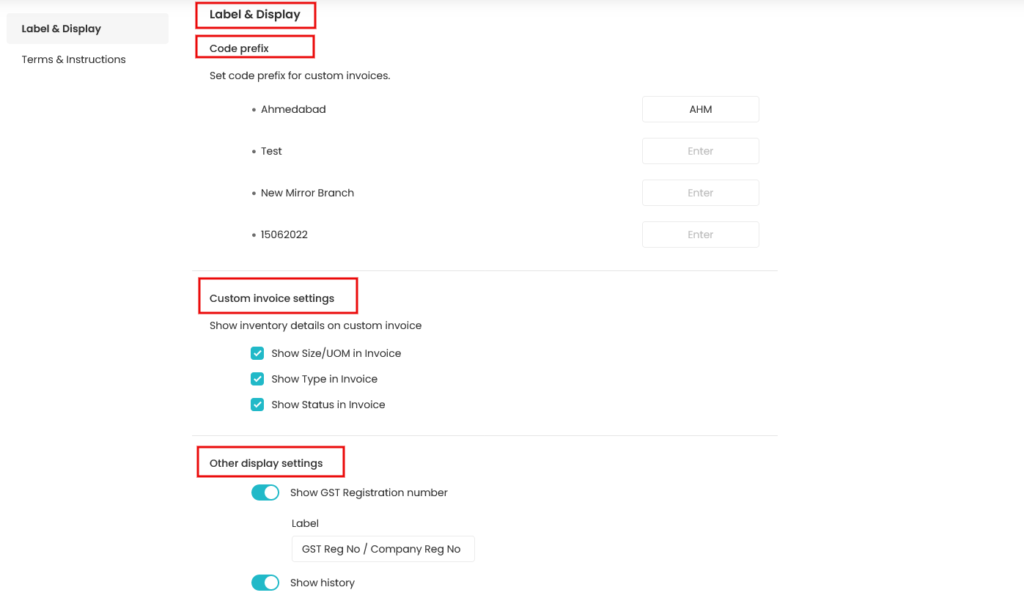Click the Label & Display page title
Screen dimensions: 1024x609
[253, 14]
